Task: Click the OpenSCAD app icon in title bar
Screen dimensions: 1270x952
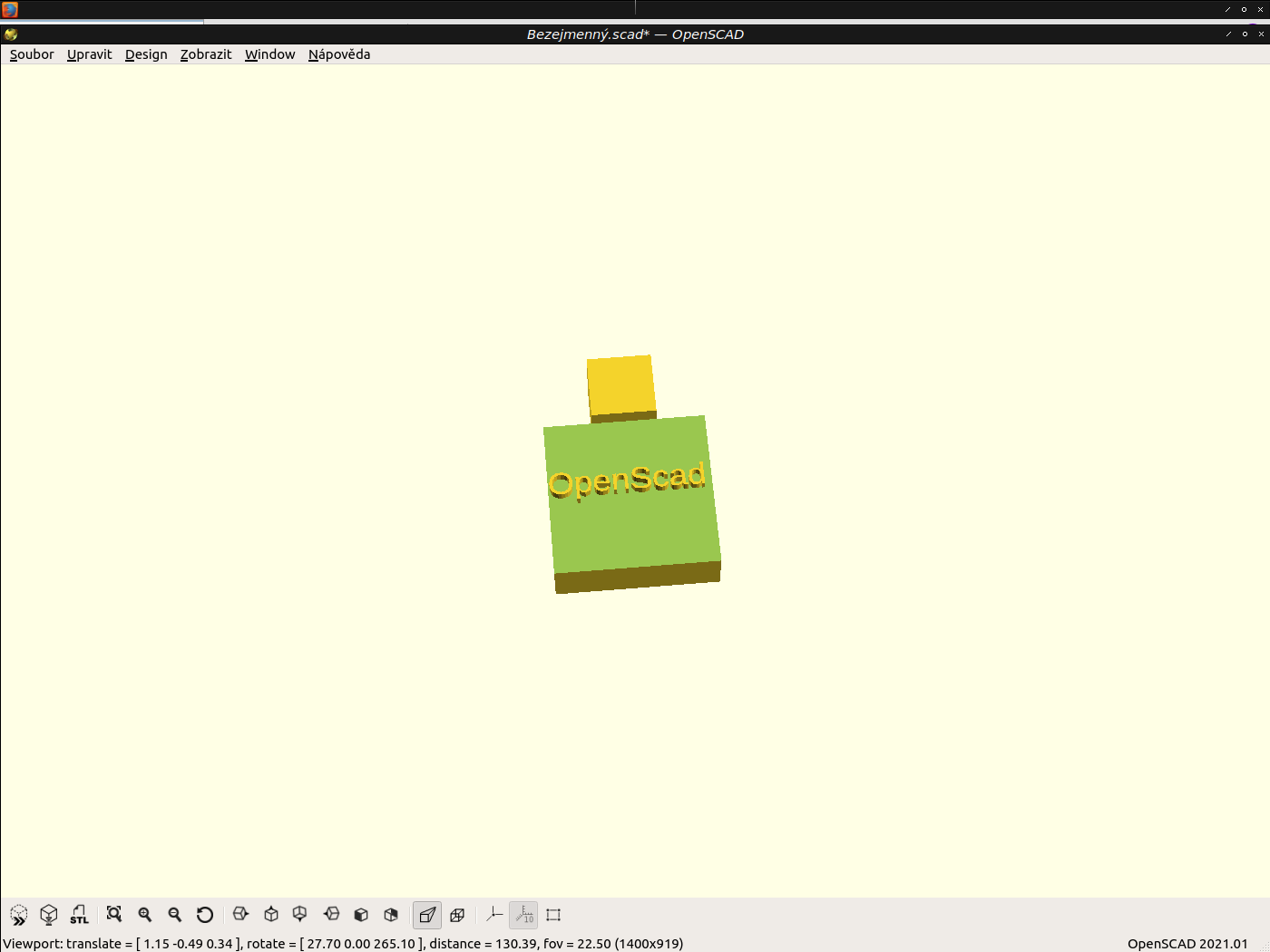Action: point(11,34)
